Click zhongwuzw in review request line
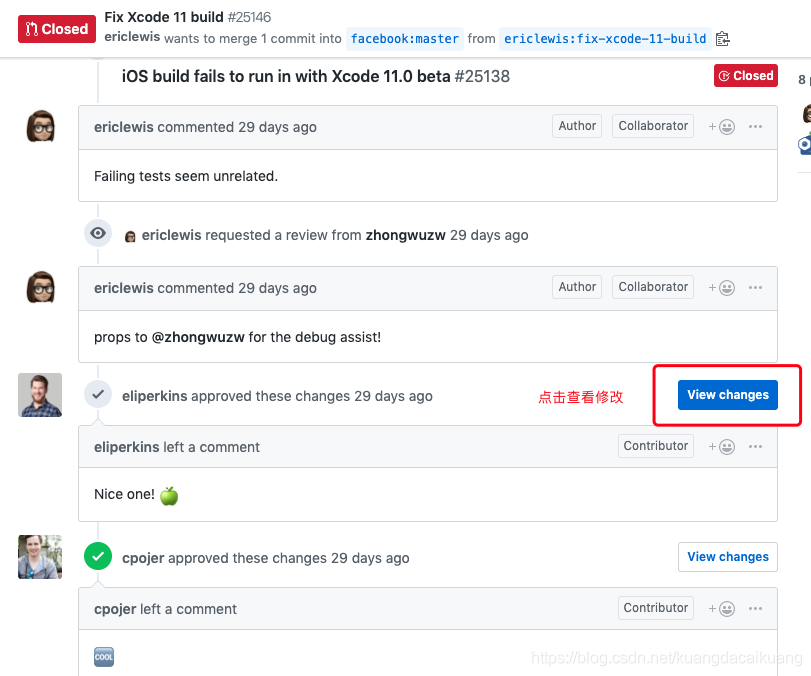This screenshot has height=676, width=811. (x=406, y=235)
